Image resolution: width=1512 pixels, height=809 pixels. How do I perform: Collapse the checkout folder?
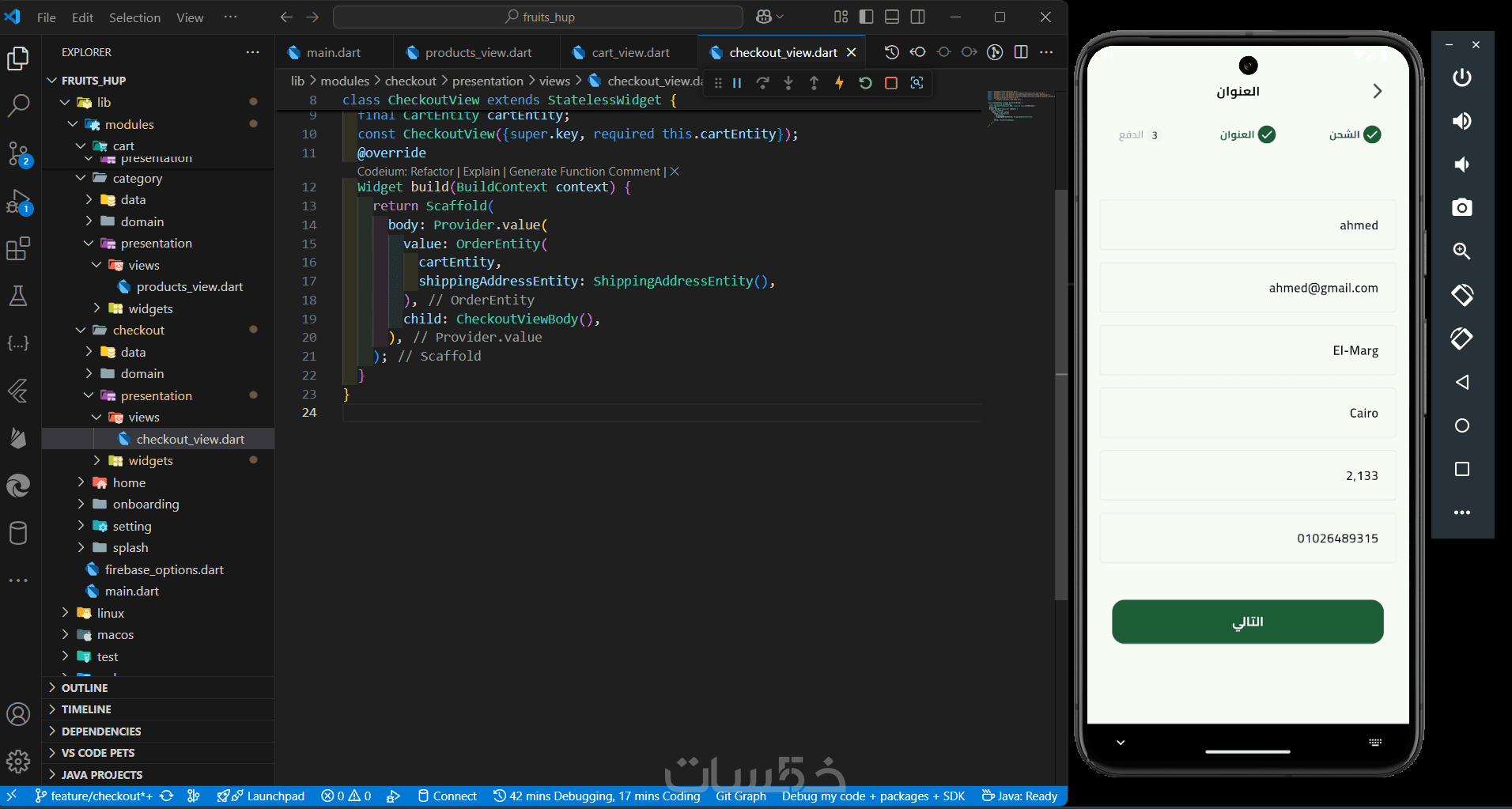pos(138,330)
